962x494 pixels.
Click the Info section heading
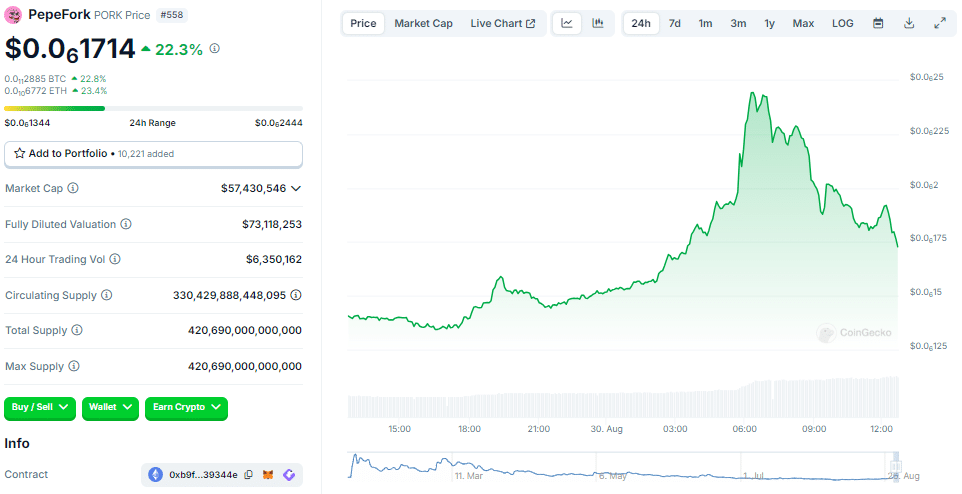click(x=17, y=443)
